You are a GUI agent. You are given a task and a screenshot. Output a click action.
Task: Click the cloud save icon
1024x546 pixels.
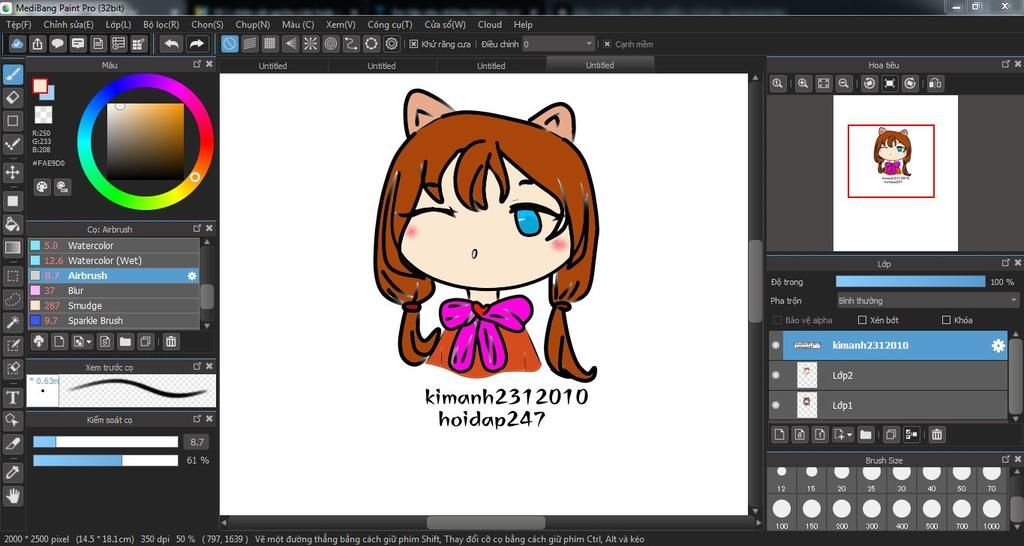[x=18, y=44]
